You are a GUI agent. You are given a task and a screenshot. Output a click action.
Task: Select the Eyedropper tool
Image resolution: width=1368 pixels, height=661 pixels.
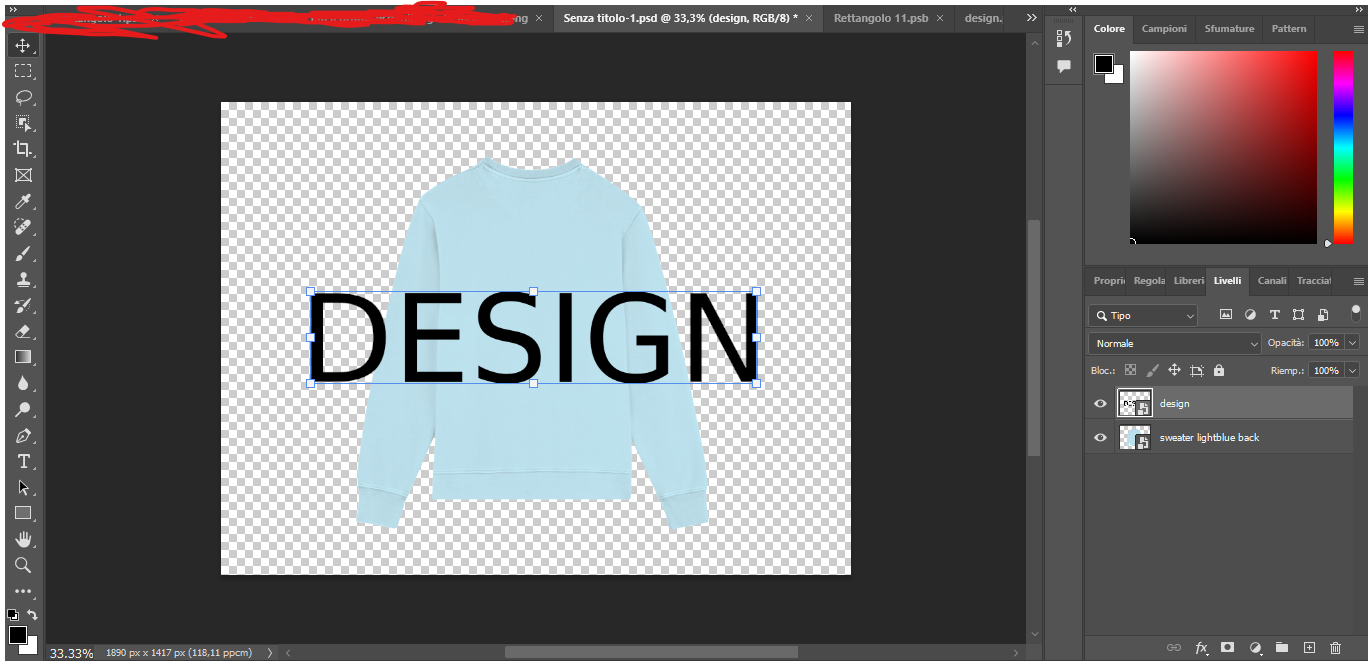24,201
